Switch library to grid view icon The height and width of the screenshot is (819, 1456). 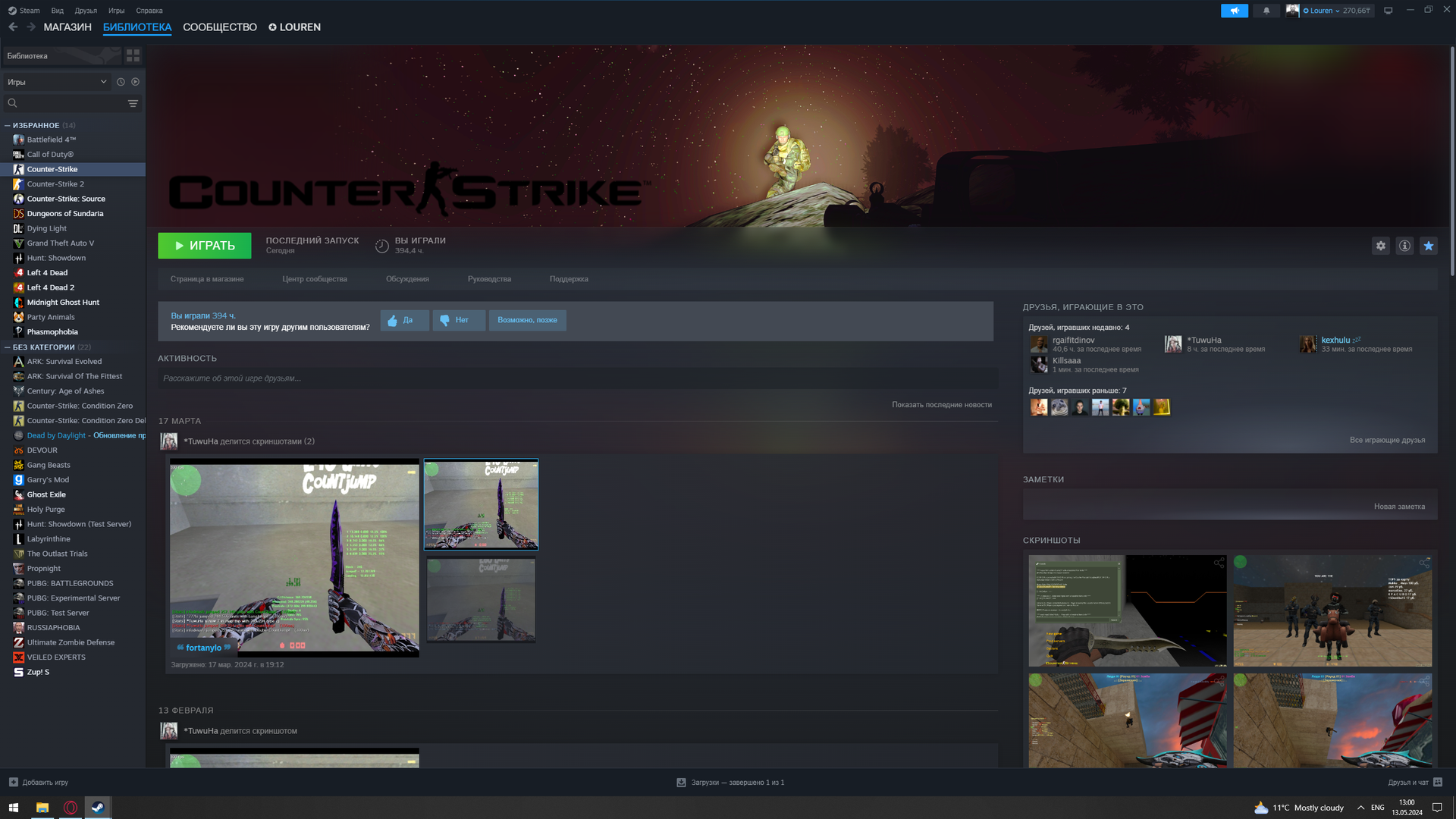click(133, 56)
